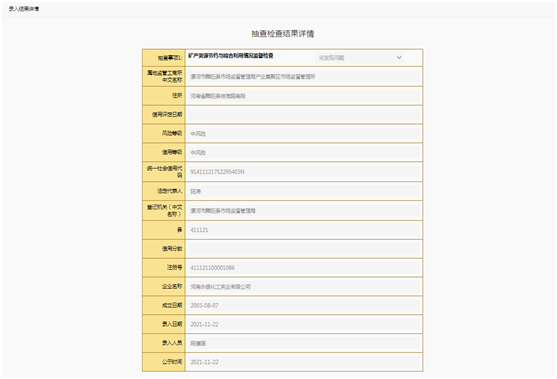Click the county code field containing 411121

304,230
